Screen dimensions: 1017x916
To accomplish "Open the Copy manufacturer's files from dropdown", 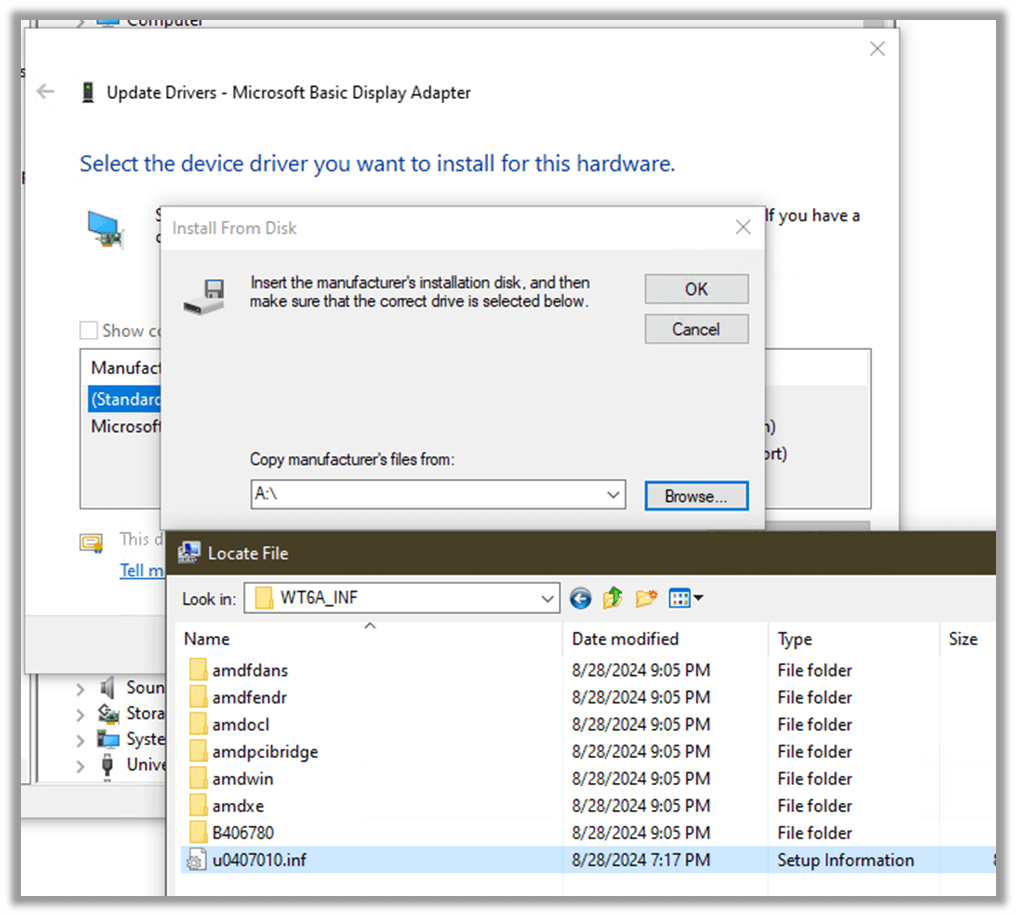I will tap(613, 495).
